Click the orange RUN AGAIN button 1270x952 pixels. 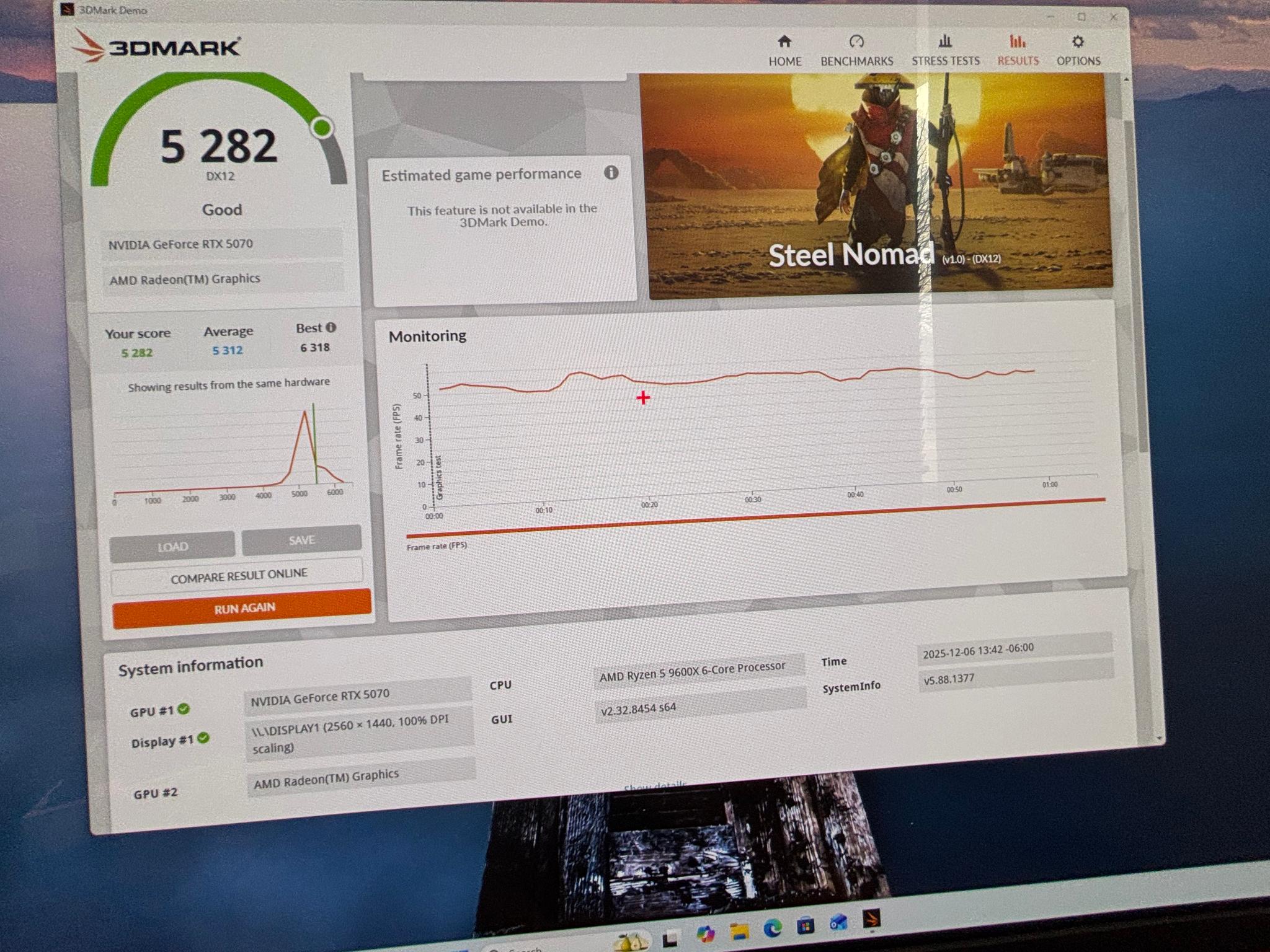(x=242, y=609)
